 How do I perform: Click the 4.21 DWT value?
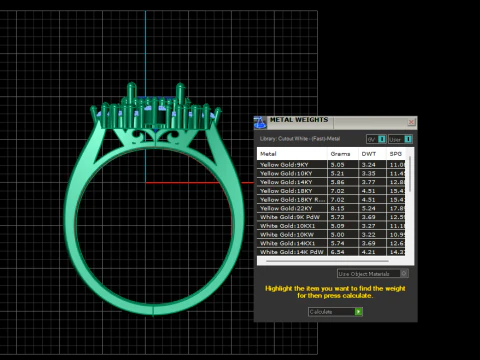point(368,252)
